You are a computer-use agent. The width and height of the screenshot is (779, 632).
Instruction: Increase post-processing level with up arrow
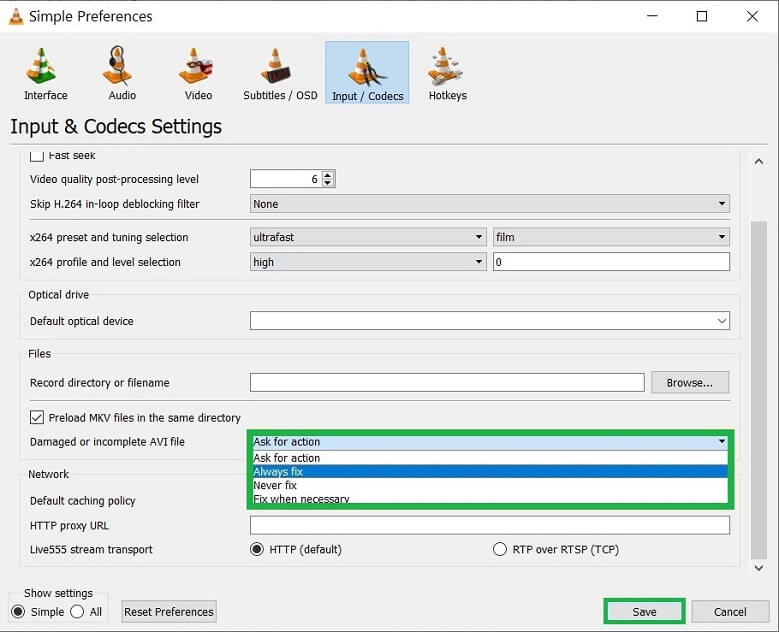(x=328, y=175)
